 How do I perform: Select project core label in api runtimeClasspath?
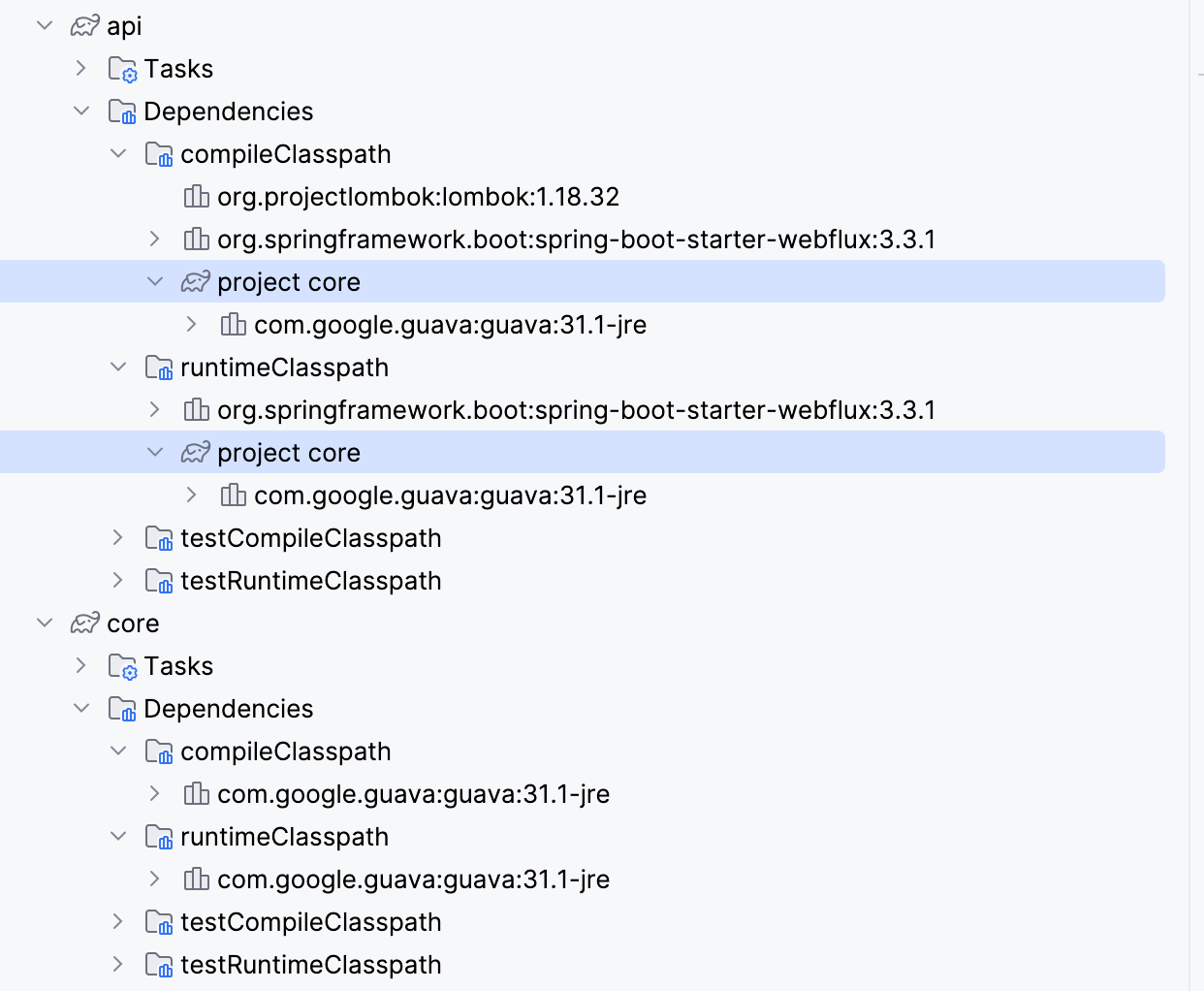[288, 454]
